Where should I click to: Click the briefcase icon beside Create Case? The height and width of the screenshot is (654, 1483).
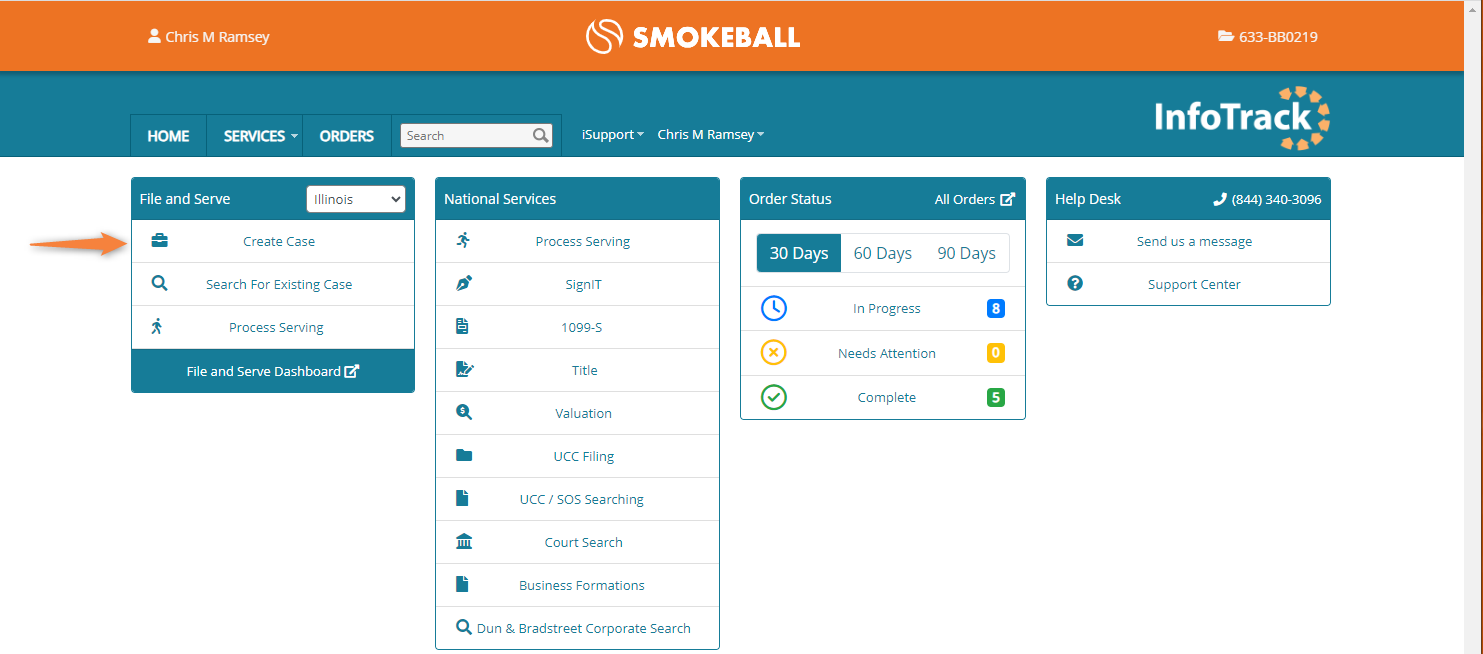159,241
